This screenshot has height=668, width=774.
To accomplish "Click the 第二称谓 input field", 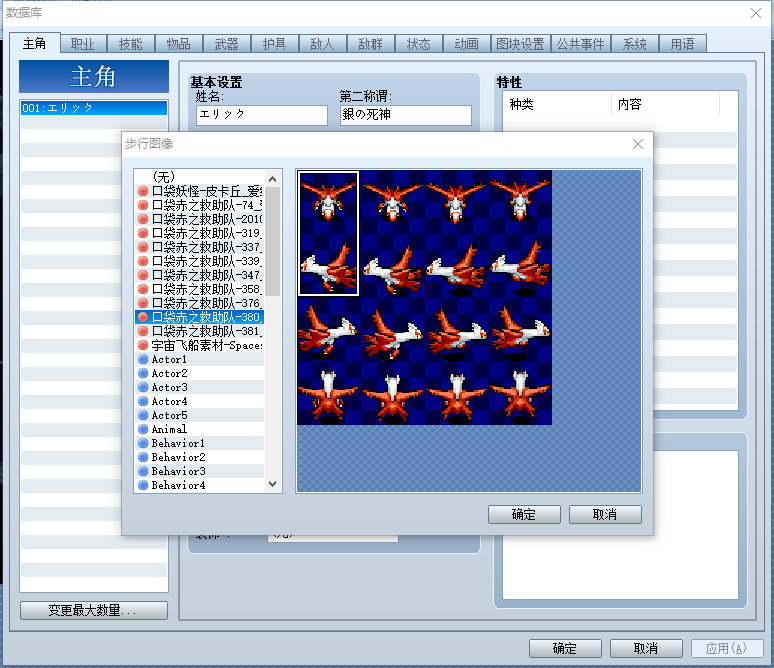I will 406,115.
